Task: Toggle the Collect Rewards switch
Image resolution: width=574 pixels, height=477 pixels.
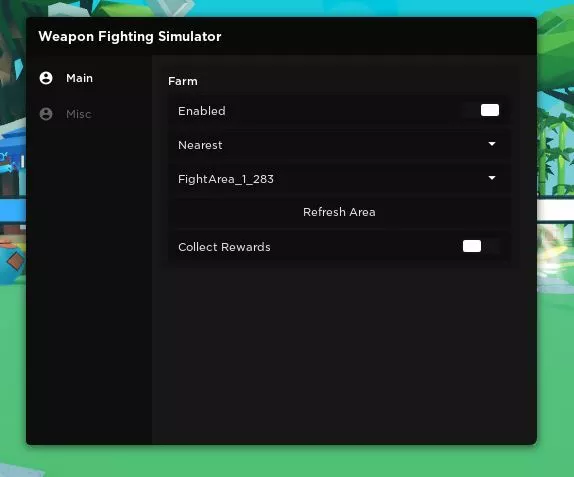Action: (x=481, y=246)
